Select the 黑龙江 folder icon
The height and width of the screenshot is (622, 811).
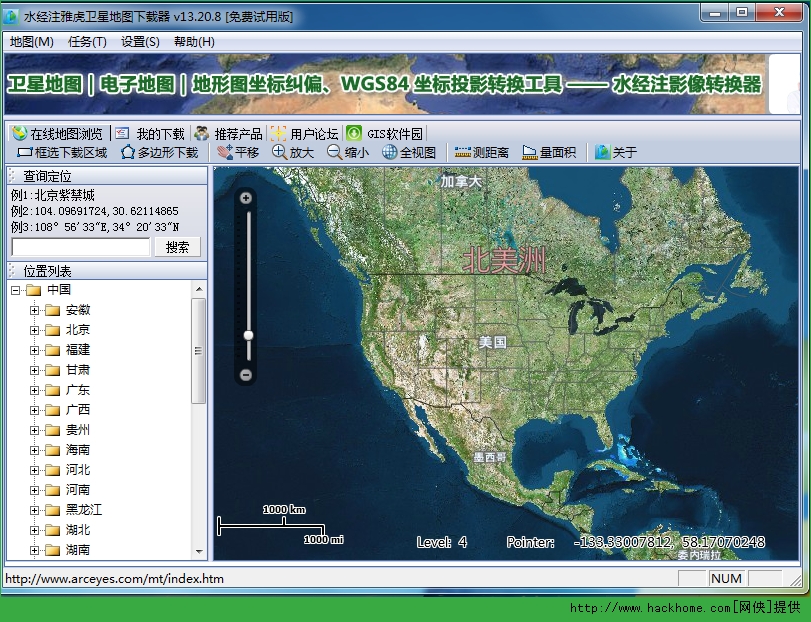pyautogui.click(x=52, y=510)
